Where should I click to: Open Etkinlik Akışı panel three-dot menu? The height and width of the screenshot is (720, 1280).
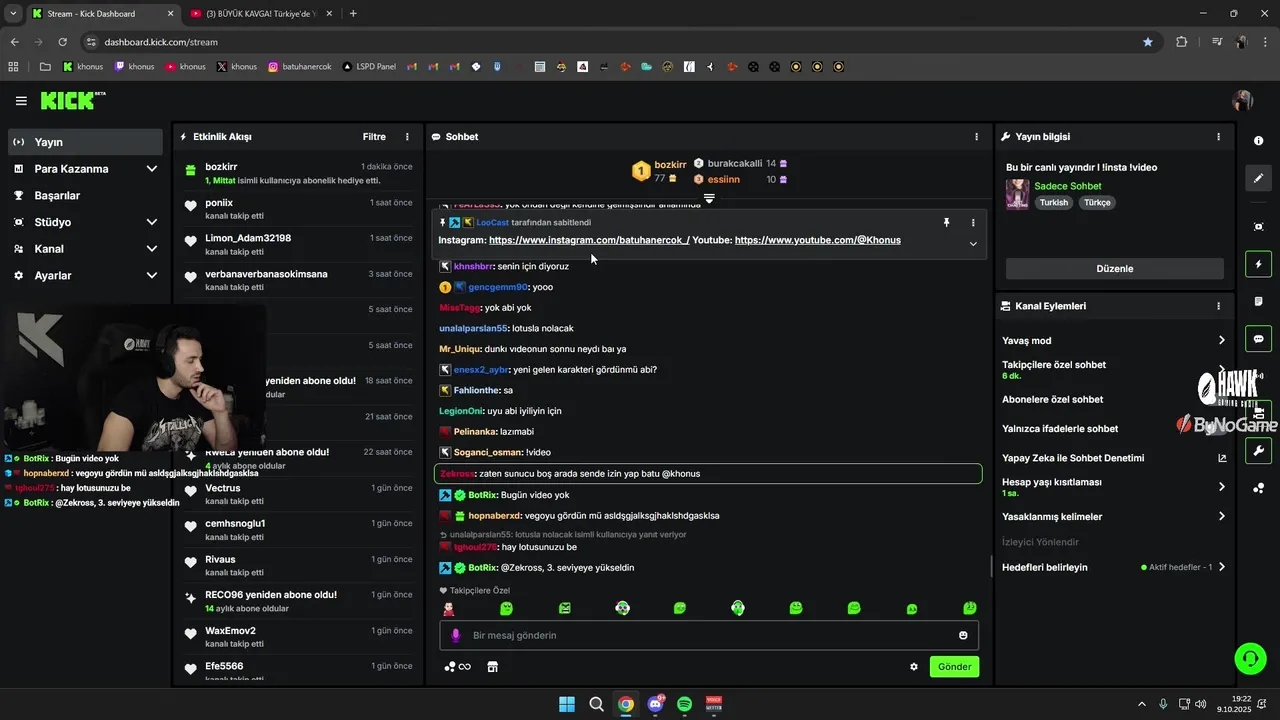[407, 137]
